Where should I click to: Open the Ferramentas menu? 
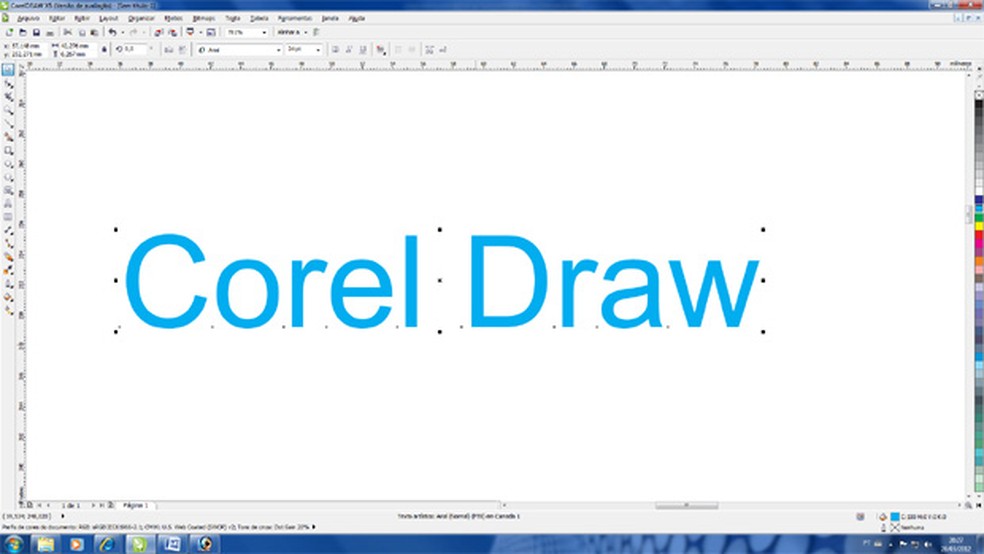tap(294, 18)
